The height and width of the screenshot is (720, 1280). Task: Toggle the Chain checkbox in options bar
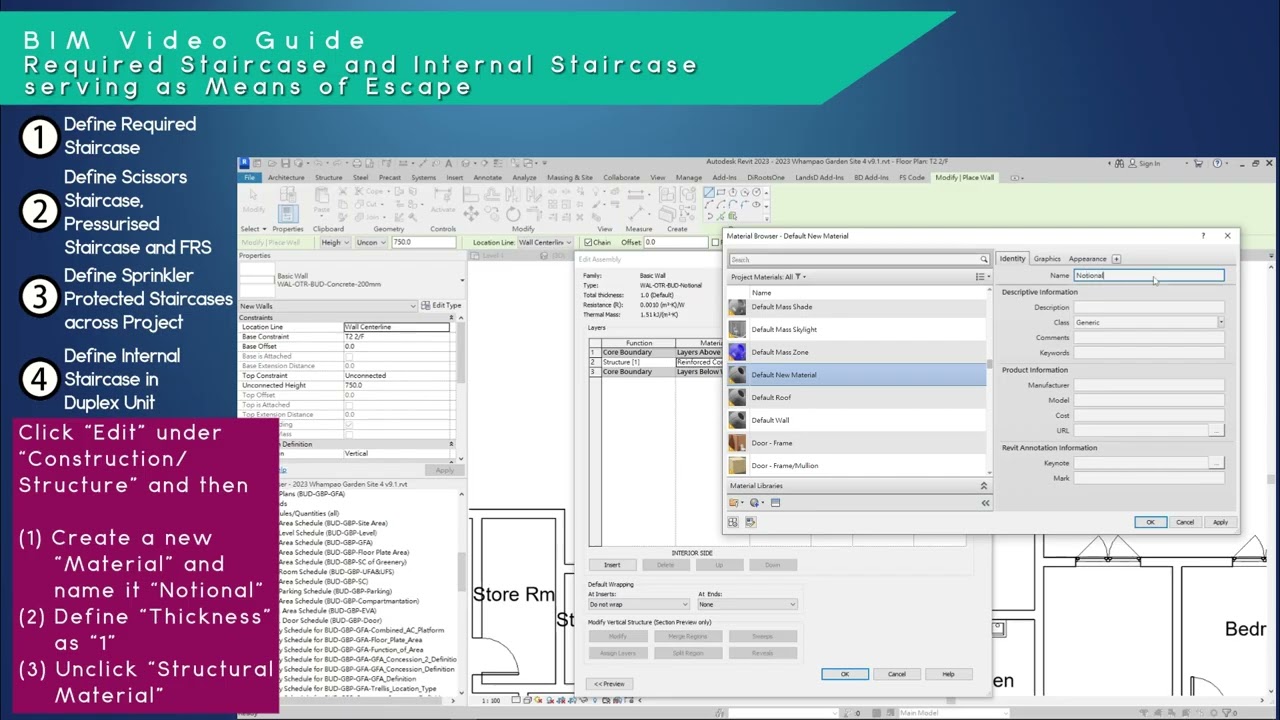coord(587,242)
